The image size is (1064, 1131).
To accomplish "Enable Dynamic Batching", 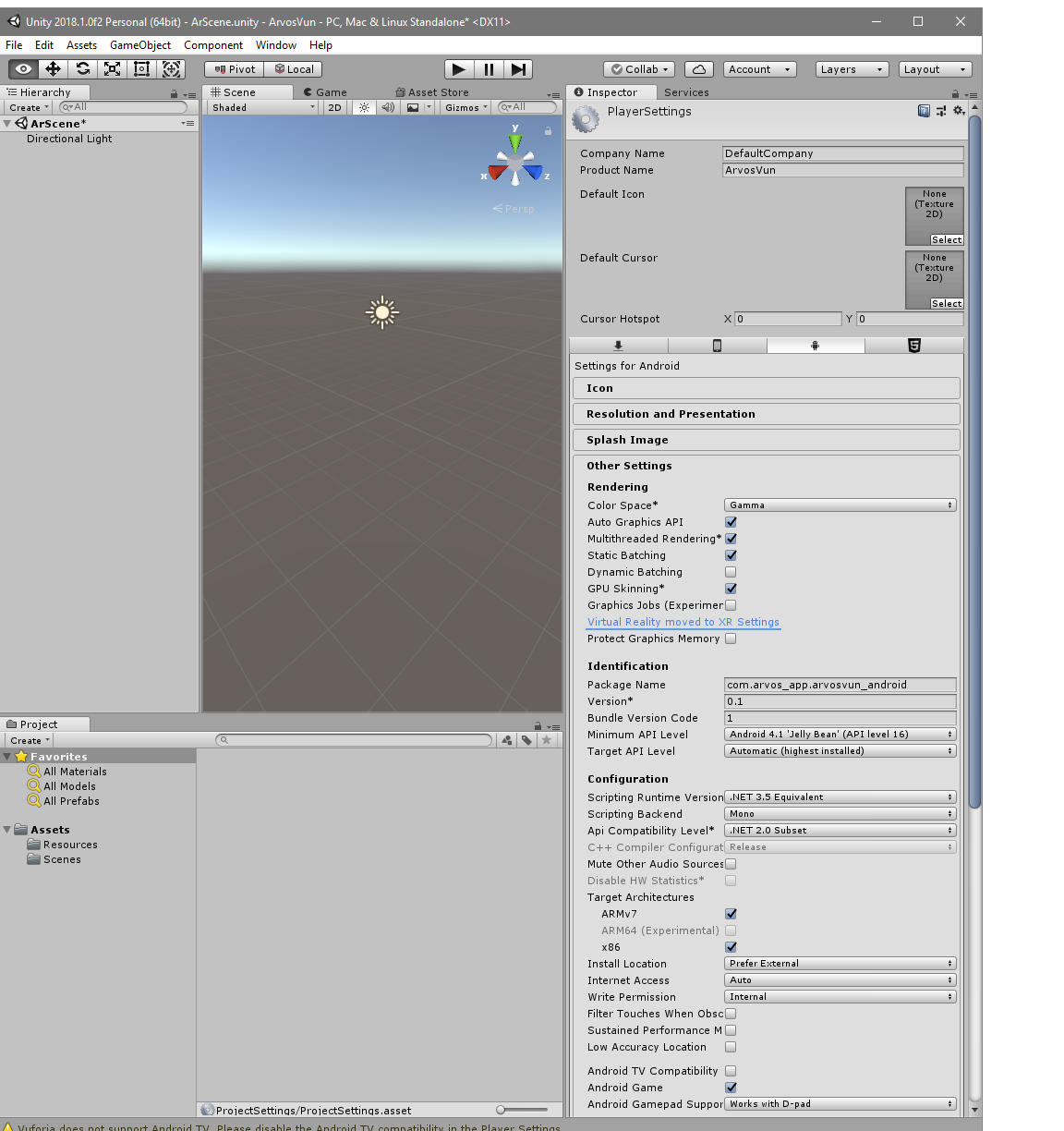I will point(731,571).
